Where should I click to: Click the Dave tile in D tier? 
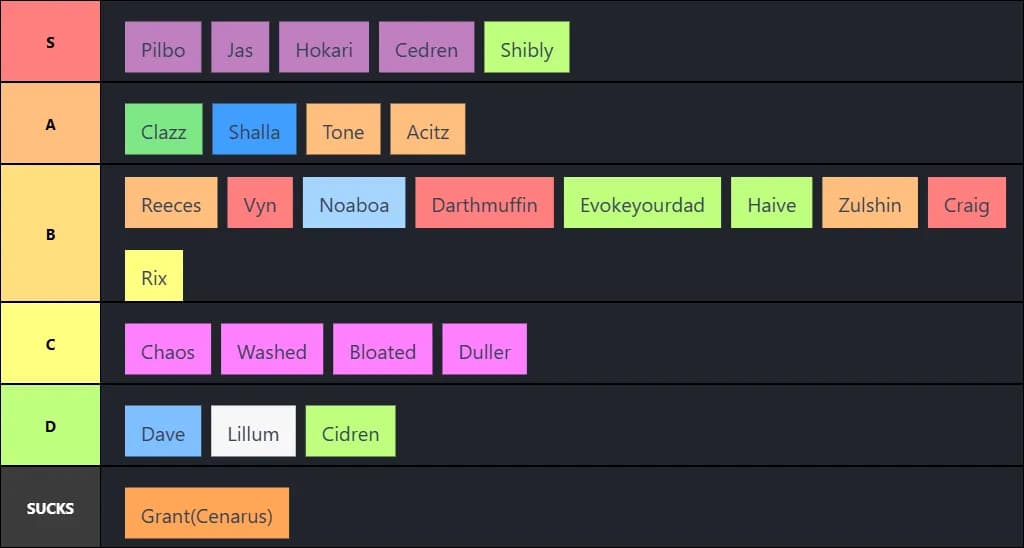click(162, 432)
